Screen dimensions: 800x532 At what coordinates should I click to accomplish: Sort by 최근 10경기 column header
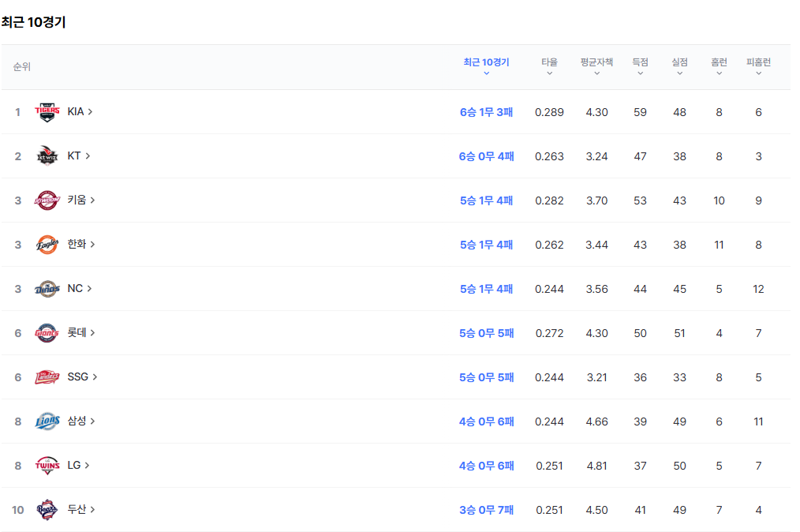pyautogui.click(x=486, y=66)
